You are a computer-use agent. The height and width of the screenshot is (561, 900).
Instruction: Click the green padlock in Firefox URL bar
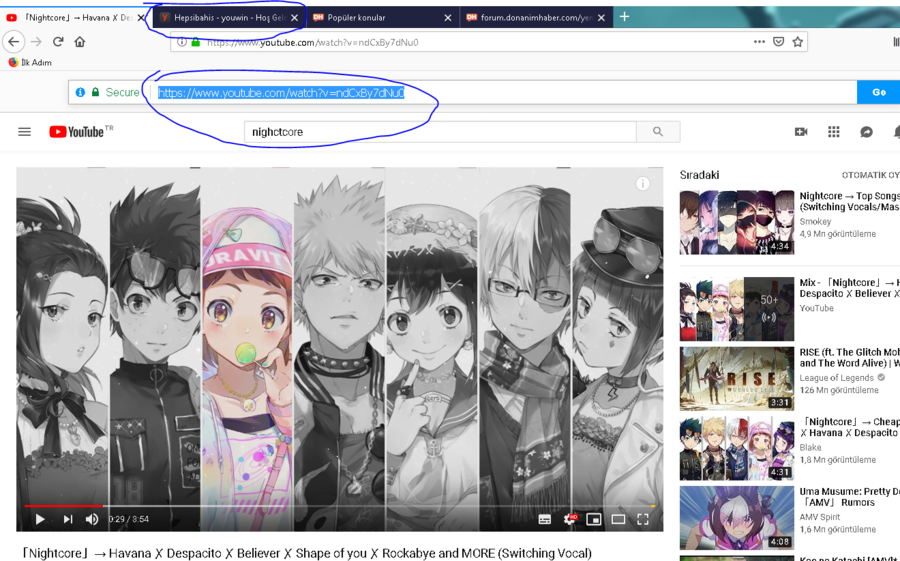pos(196,42)
